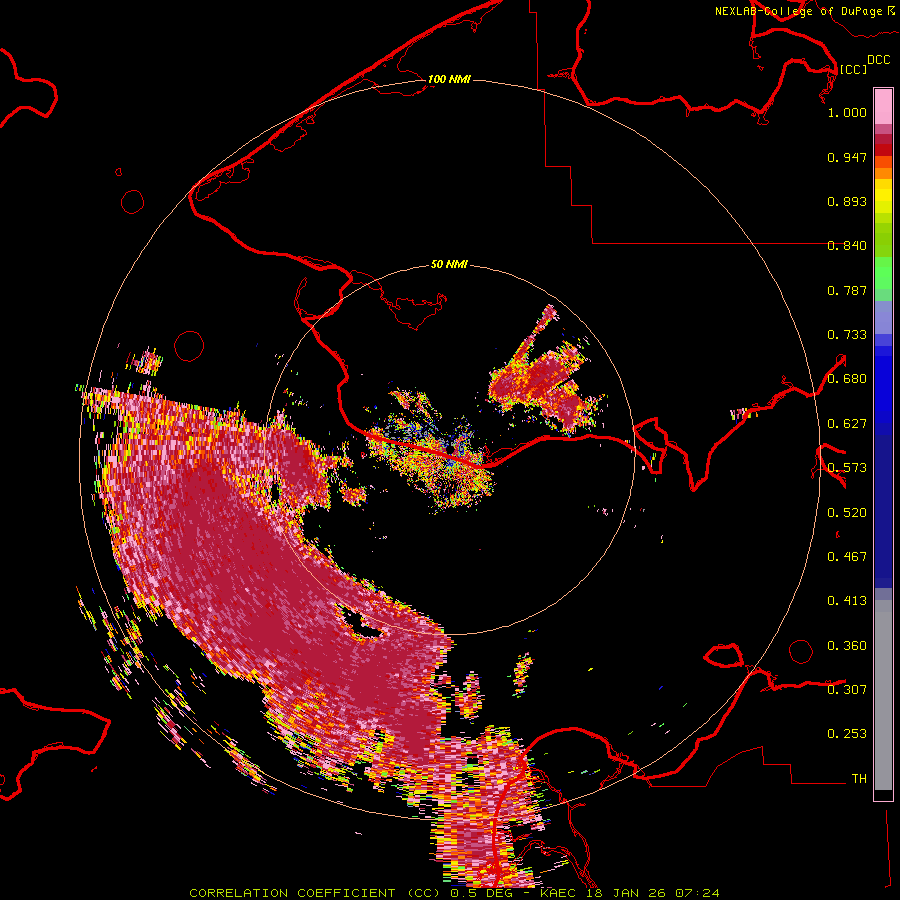Click the 0.627 scale value

pyautogui.click(x=847, y=424)
